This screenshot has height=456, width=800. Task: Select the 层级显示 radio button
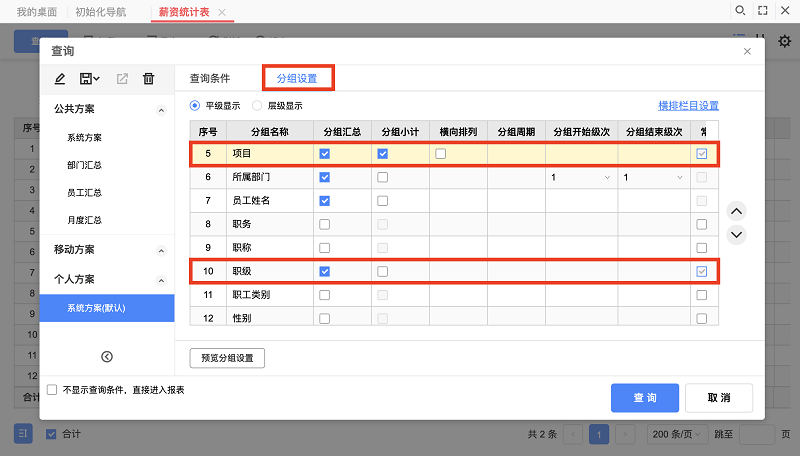click(x=257, y=106)
